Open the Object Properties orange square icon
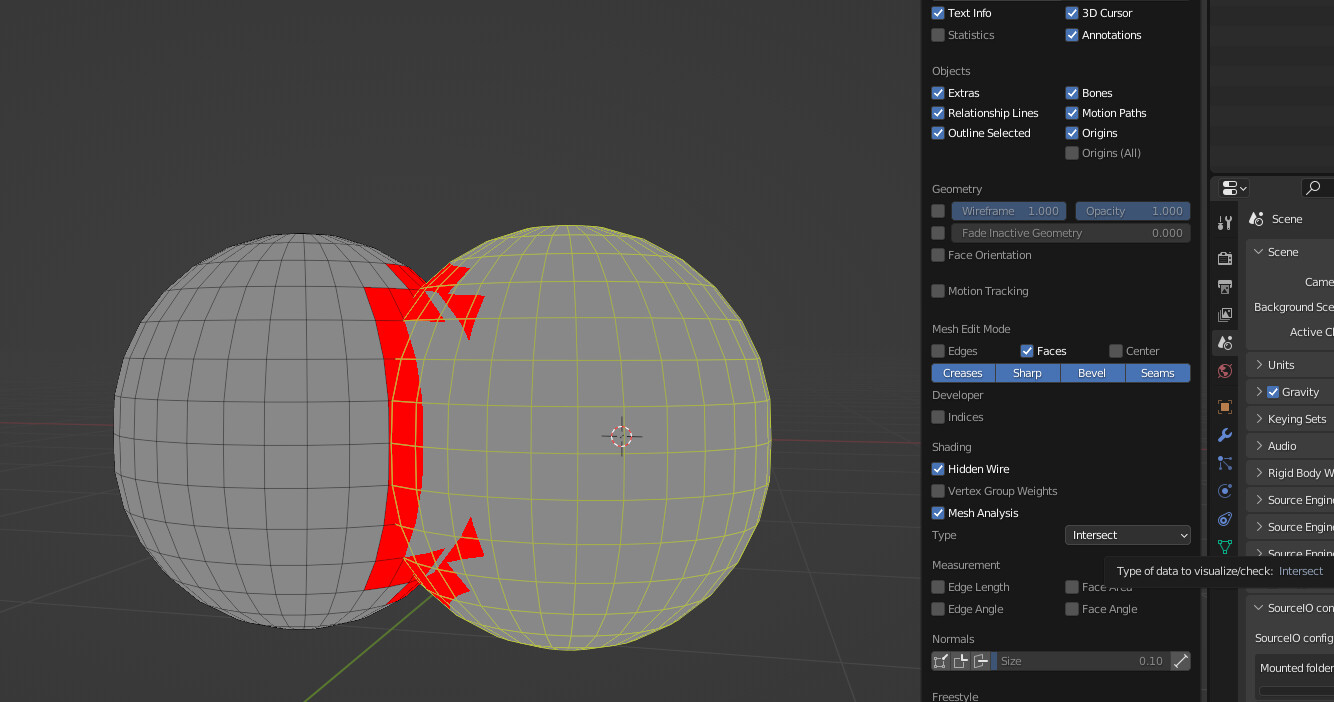Viewport: 1334px width, 702px height. pos(1224,406)
